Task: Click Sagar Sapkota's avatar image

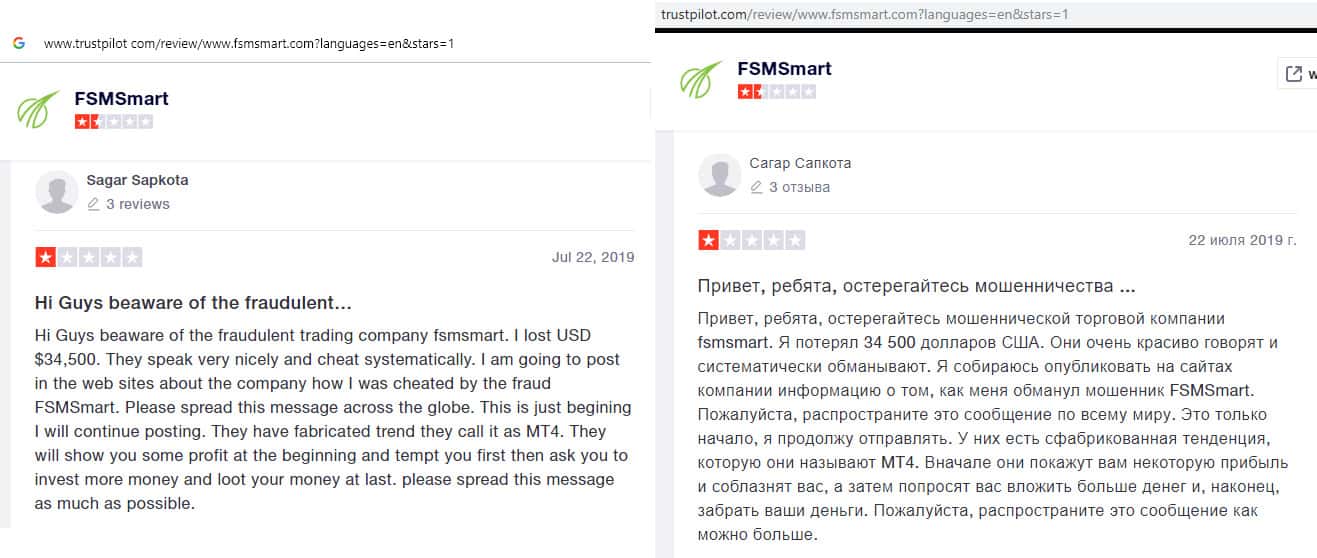Action: [57, 192]
